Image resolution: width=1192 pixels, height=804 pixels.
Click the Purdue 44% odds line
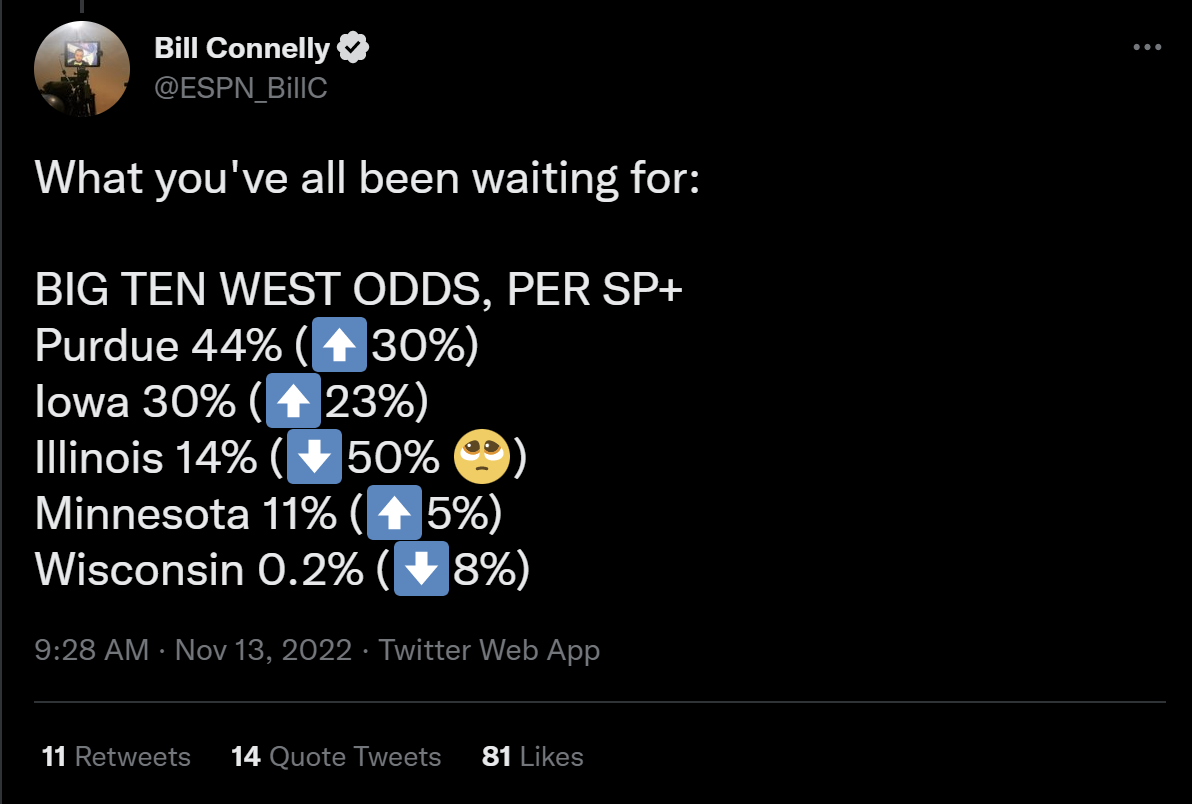[x=257, y=345]
